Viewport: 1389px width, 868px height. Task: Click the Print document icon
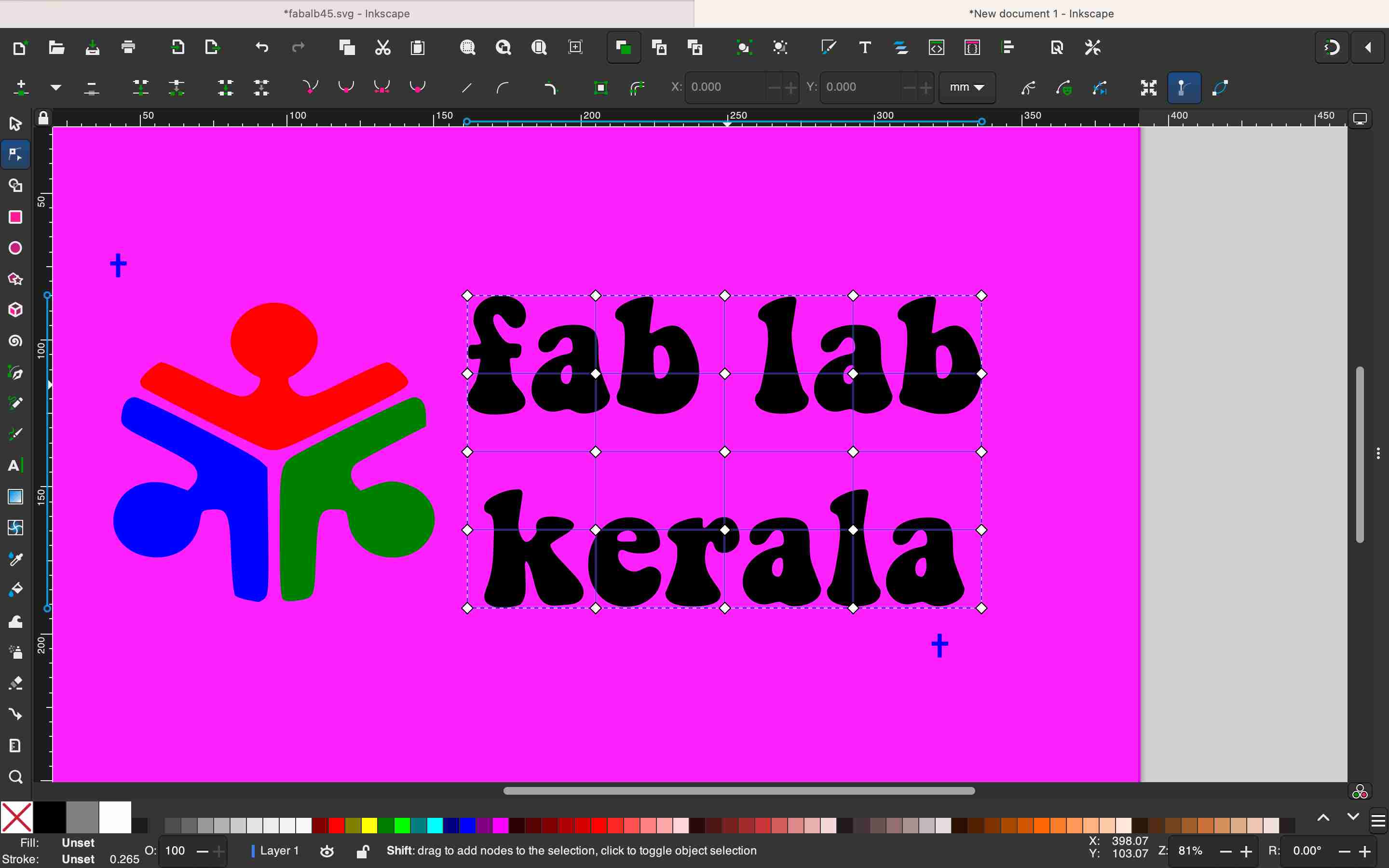coord(129,47)
